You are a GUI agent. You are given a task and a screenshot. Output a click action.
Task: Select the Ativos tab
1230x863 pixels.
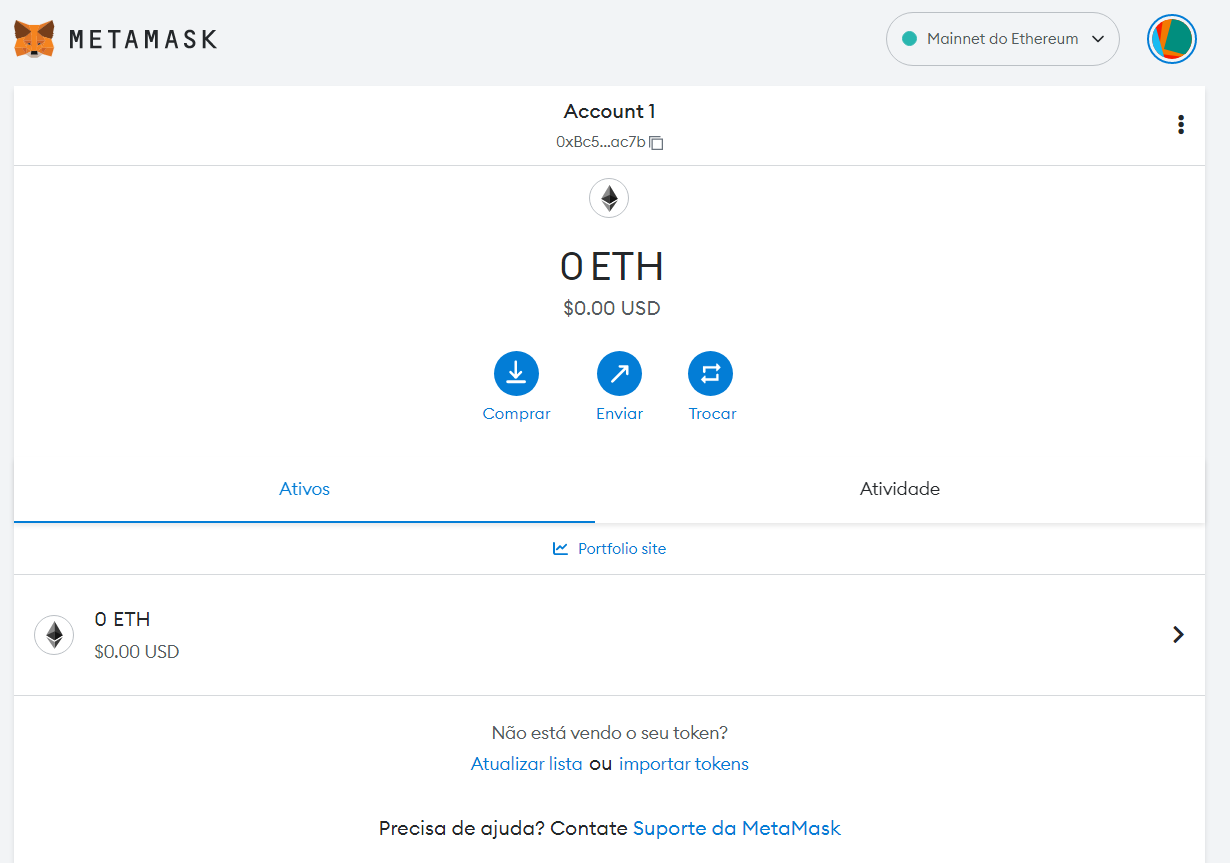click(x=304, y=489)
